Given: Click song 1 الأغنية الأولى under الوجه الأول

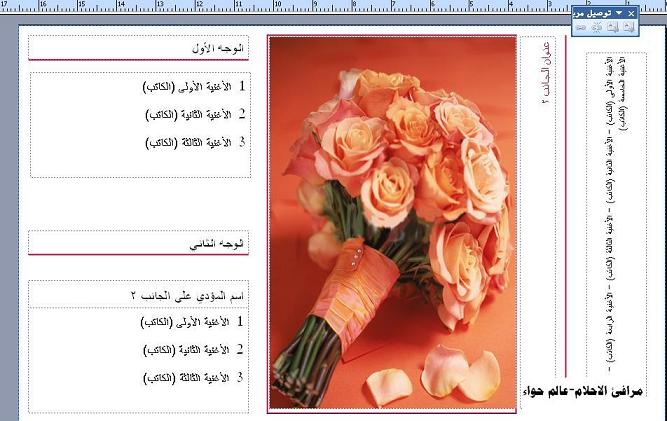Looking at the screenshot, I should coord(195,86).
